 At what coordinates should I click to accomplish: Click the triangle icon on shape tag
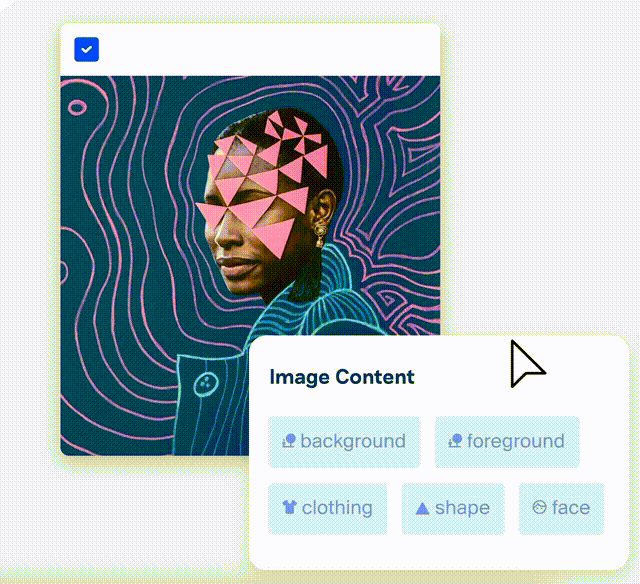422,508
